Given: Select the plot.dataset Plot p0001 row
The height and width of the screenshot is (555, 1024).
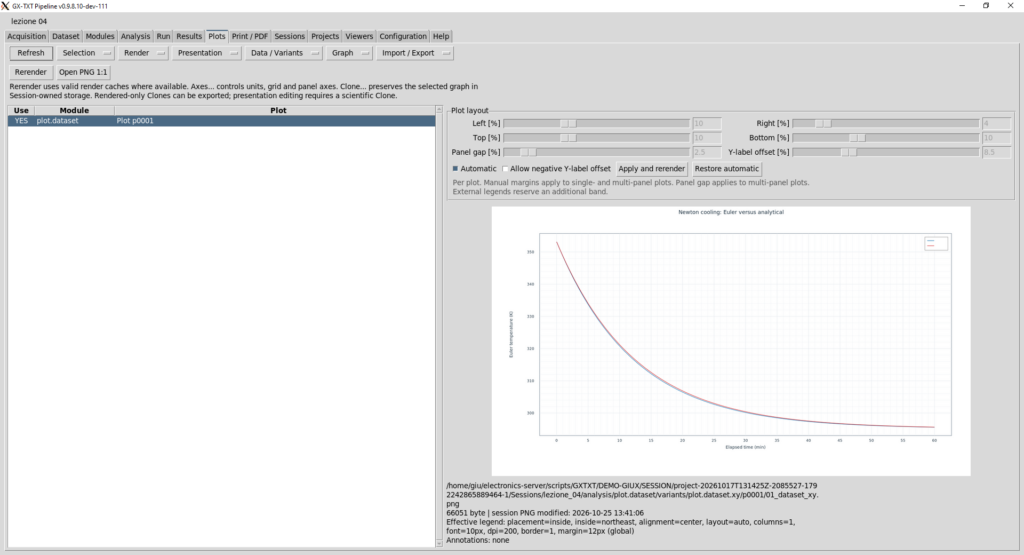Looking at the screenshot, I should [221, 121].
